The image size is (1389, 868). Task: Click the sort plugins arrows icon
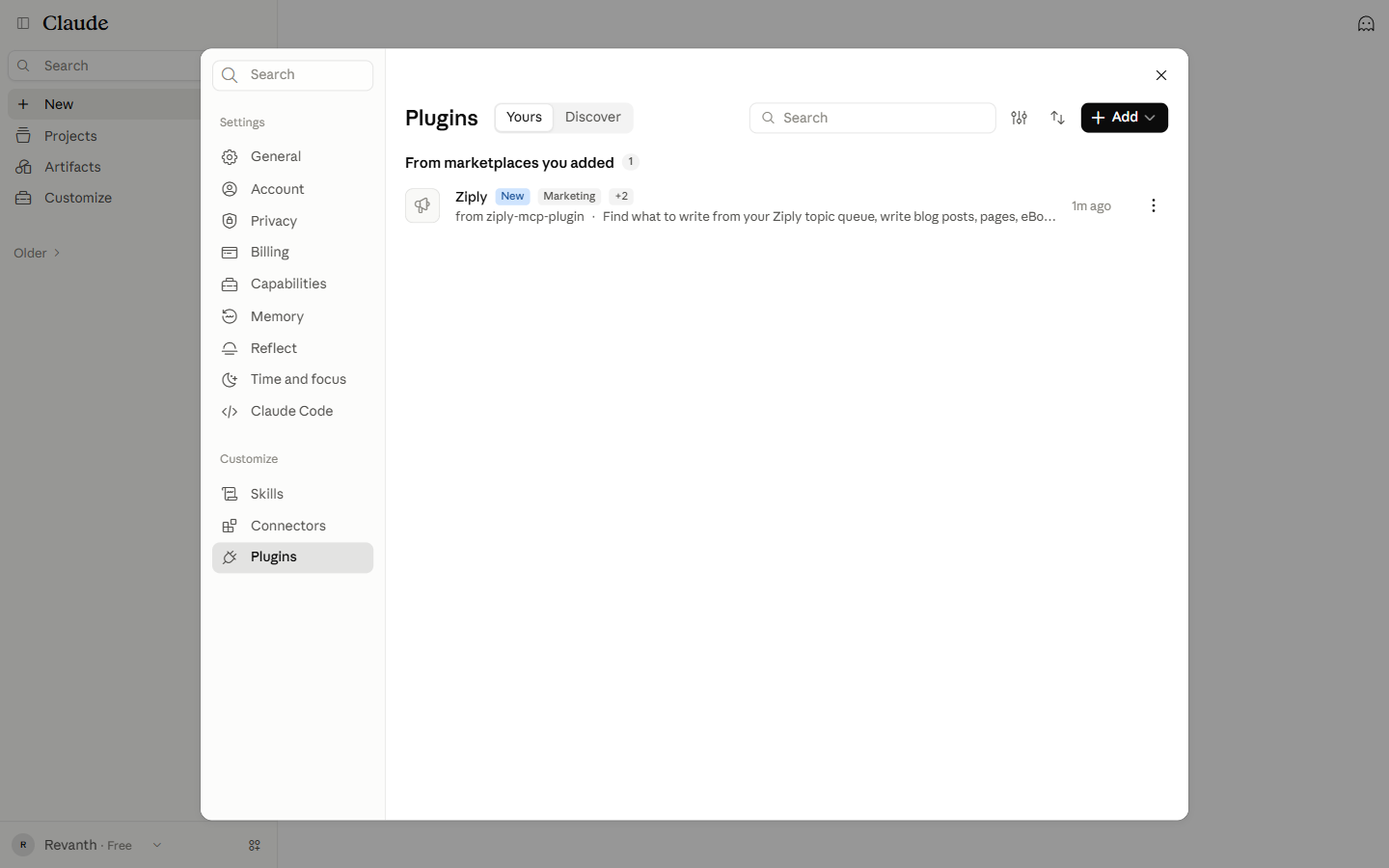(1058, 118)
